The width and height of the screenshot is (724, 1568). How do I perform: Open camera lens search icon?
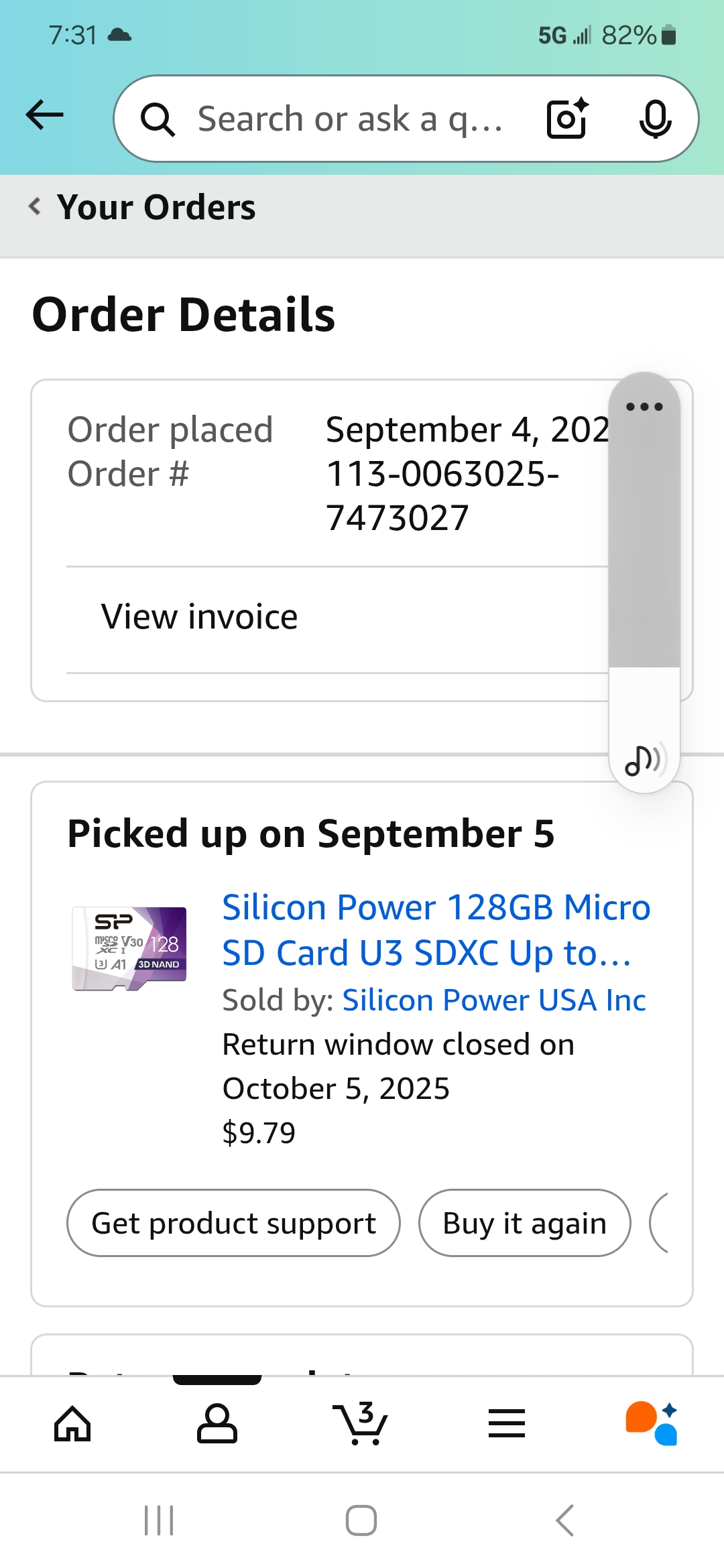(567, 119)
